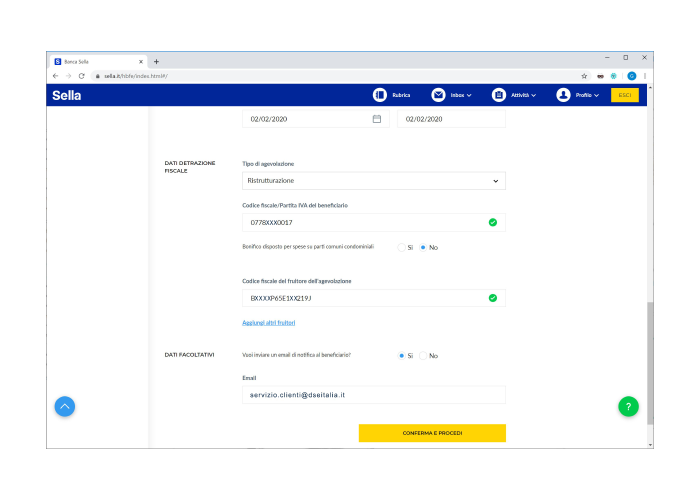Bookmark page with the star icon
700x500 pixels.
pos(584,76)
